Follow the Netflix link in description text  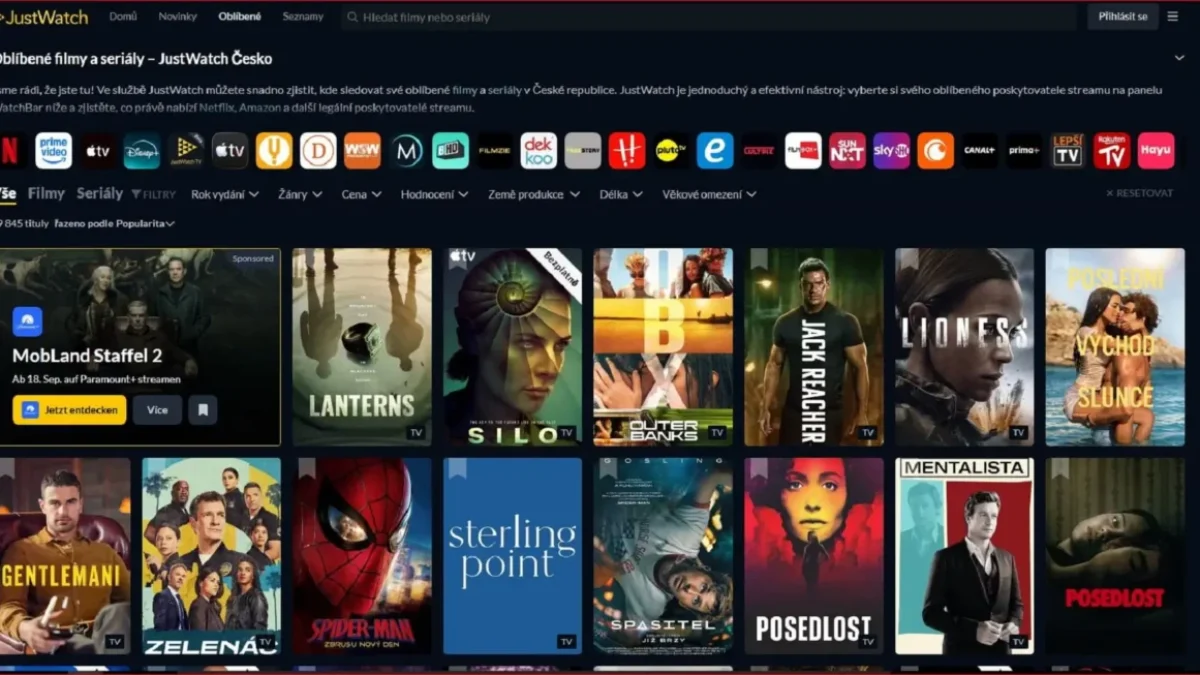click(216, 108)
